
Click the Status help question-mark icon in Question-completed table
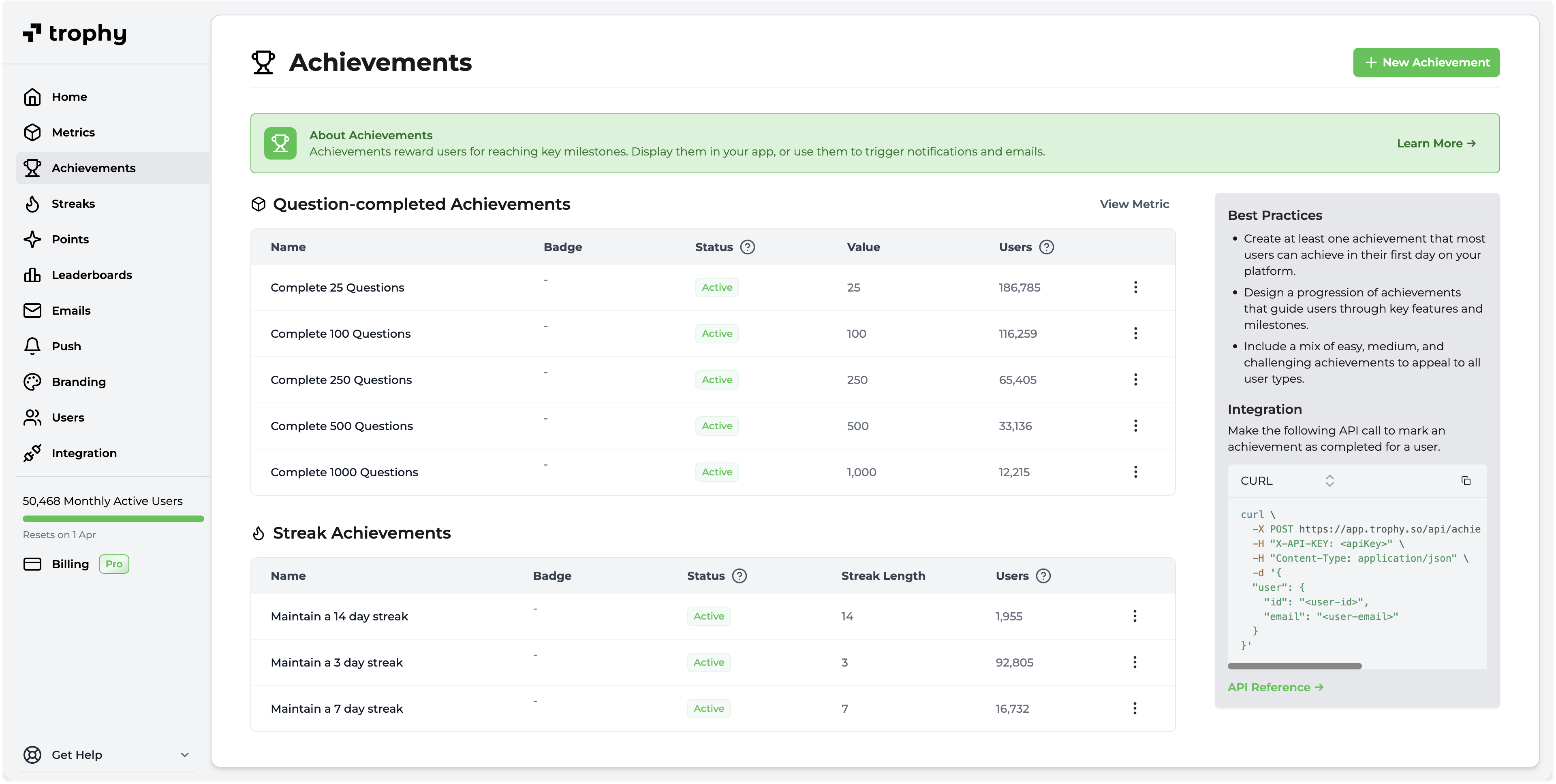tap(747, 247)
